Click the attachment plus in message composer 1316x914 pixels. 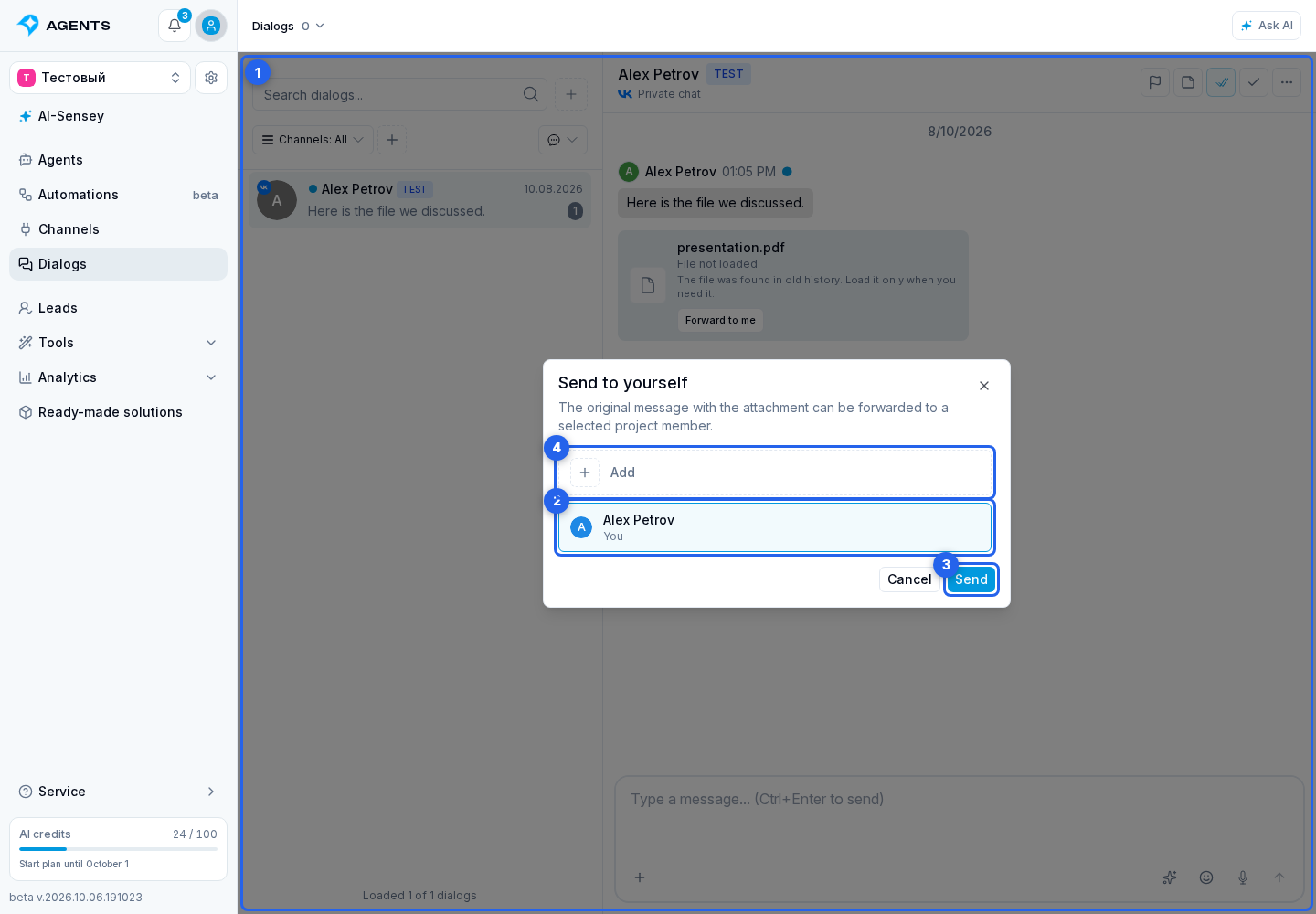point(640,877)
